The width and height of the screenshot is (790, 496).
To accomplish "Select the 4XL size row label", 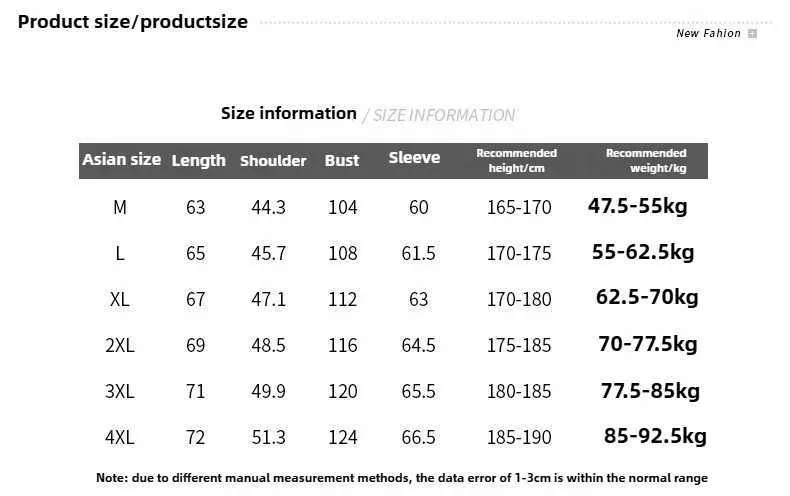I will [x=120, y=437].
